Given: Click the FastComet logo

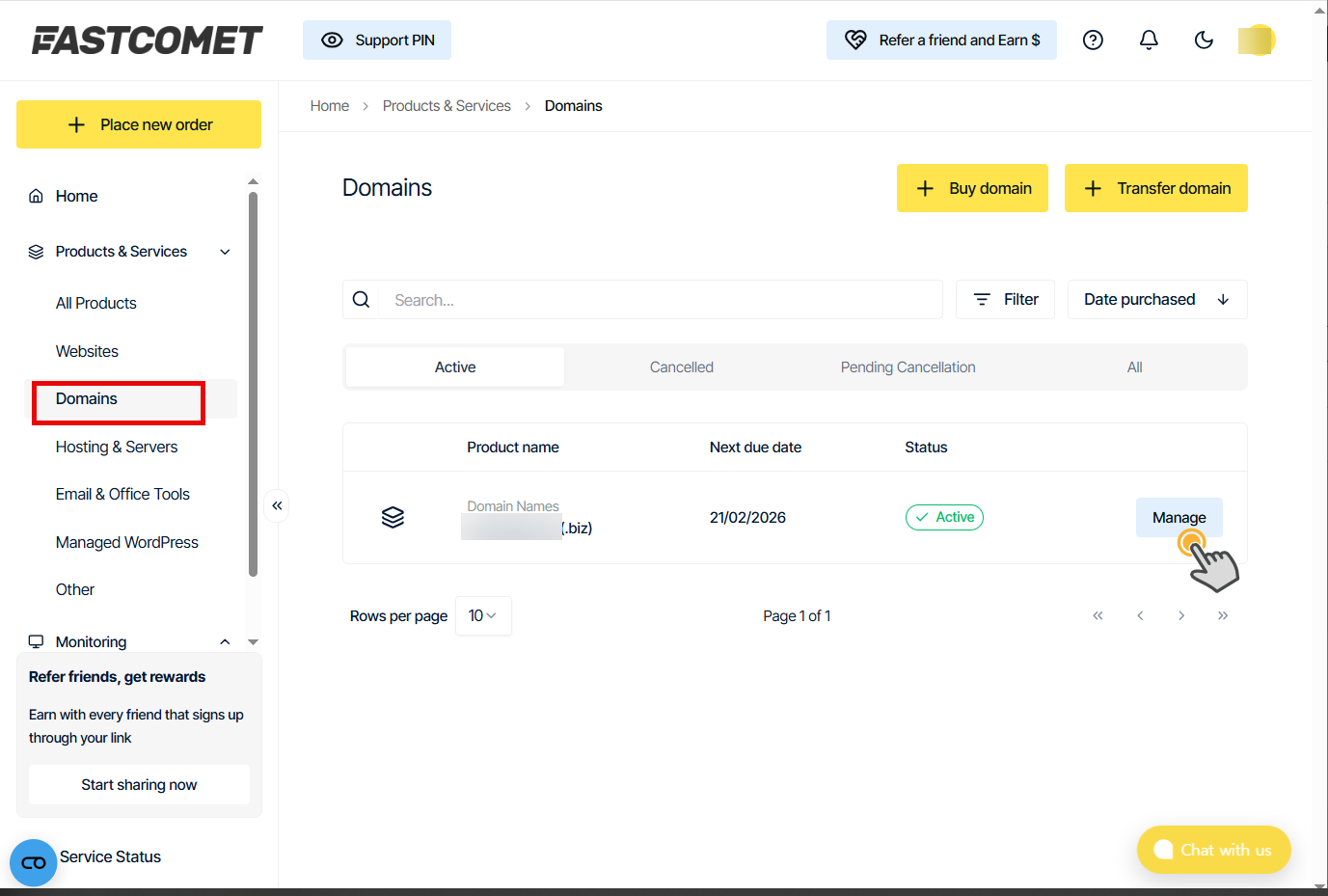Looking at the screenshot, I should pyautogui.click(x=147, y=40).
